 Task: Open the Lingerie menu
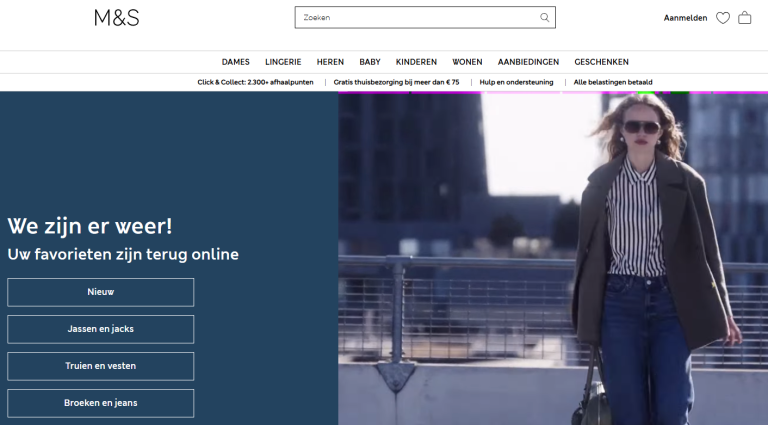283,62
